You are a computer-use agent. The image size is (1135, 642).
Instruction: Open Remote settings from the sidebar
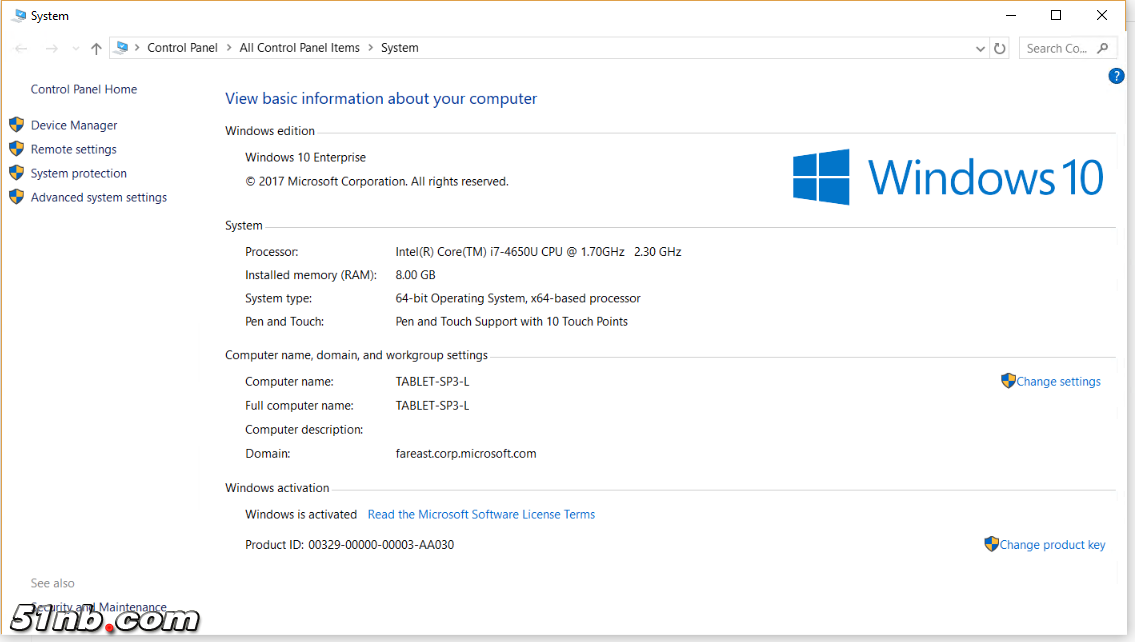tap(73, 149)
